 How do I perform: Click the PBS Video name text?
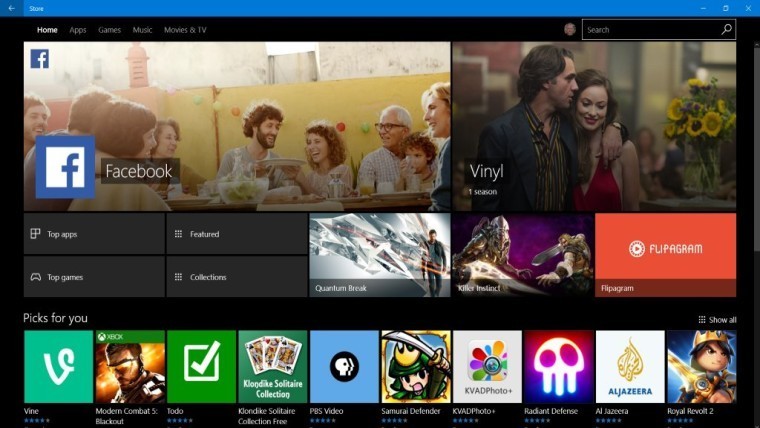(326, 411)
